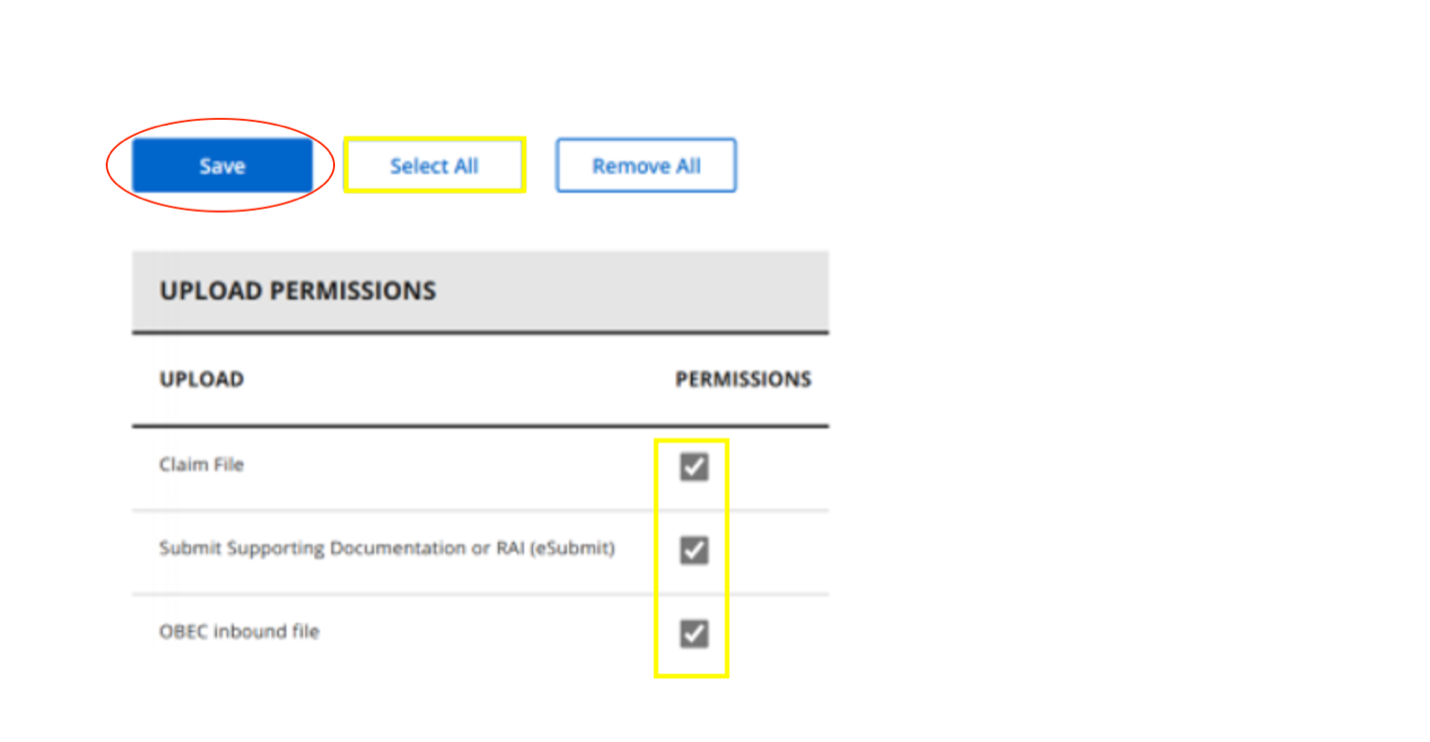Viewport: 1430px width, 742px height.
Task: Click the Select All button
Action: 434,166
